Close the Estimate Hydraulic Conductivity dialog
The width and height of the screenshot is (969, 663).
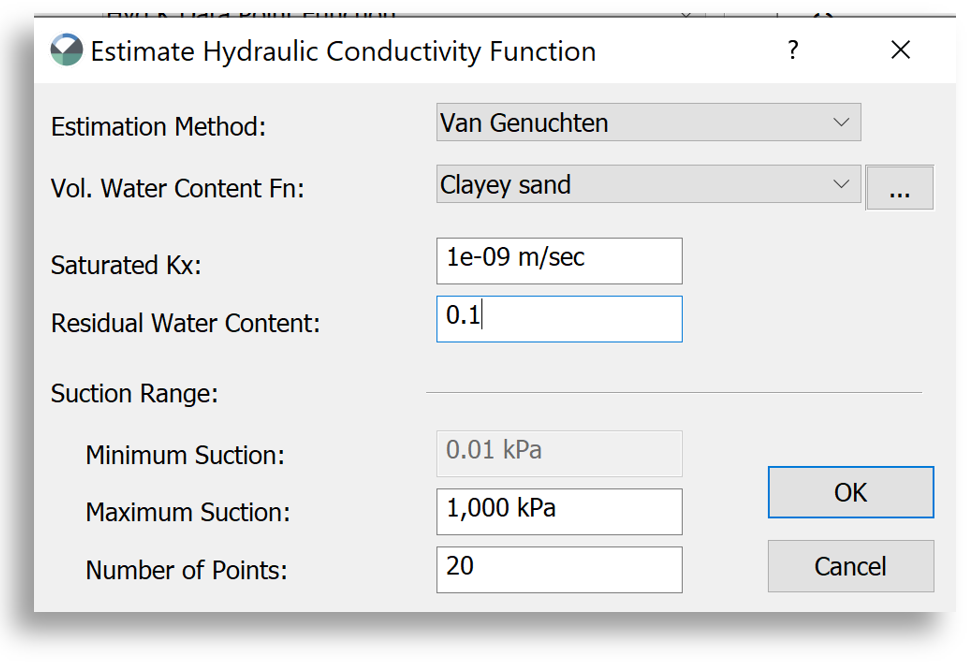tap(899, 49)
